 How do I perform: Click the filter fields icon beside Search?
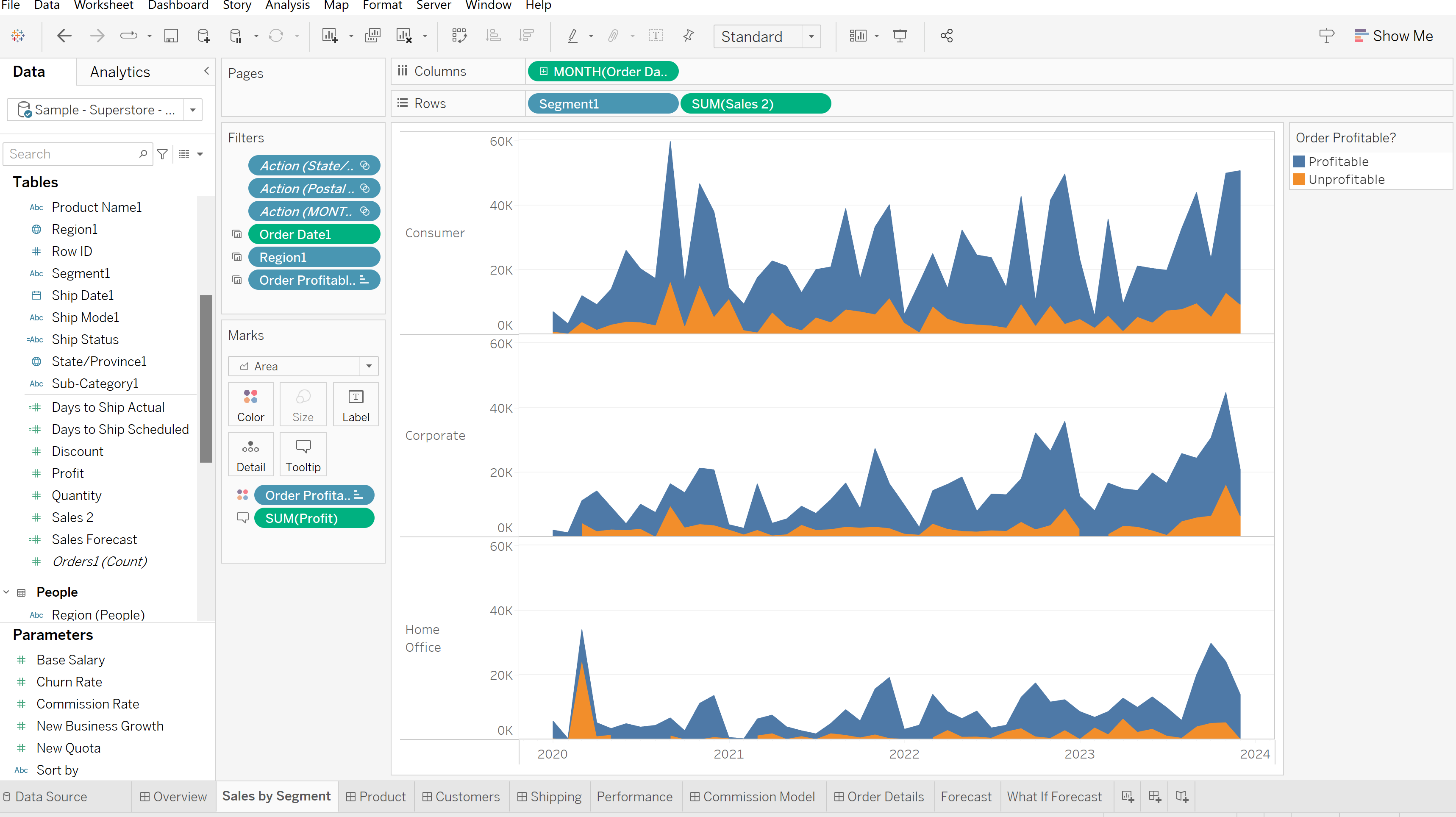click(x=163, y=154)
